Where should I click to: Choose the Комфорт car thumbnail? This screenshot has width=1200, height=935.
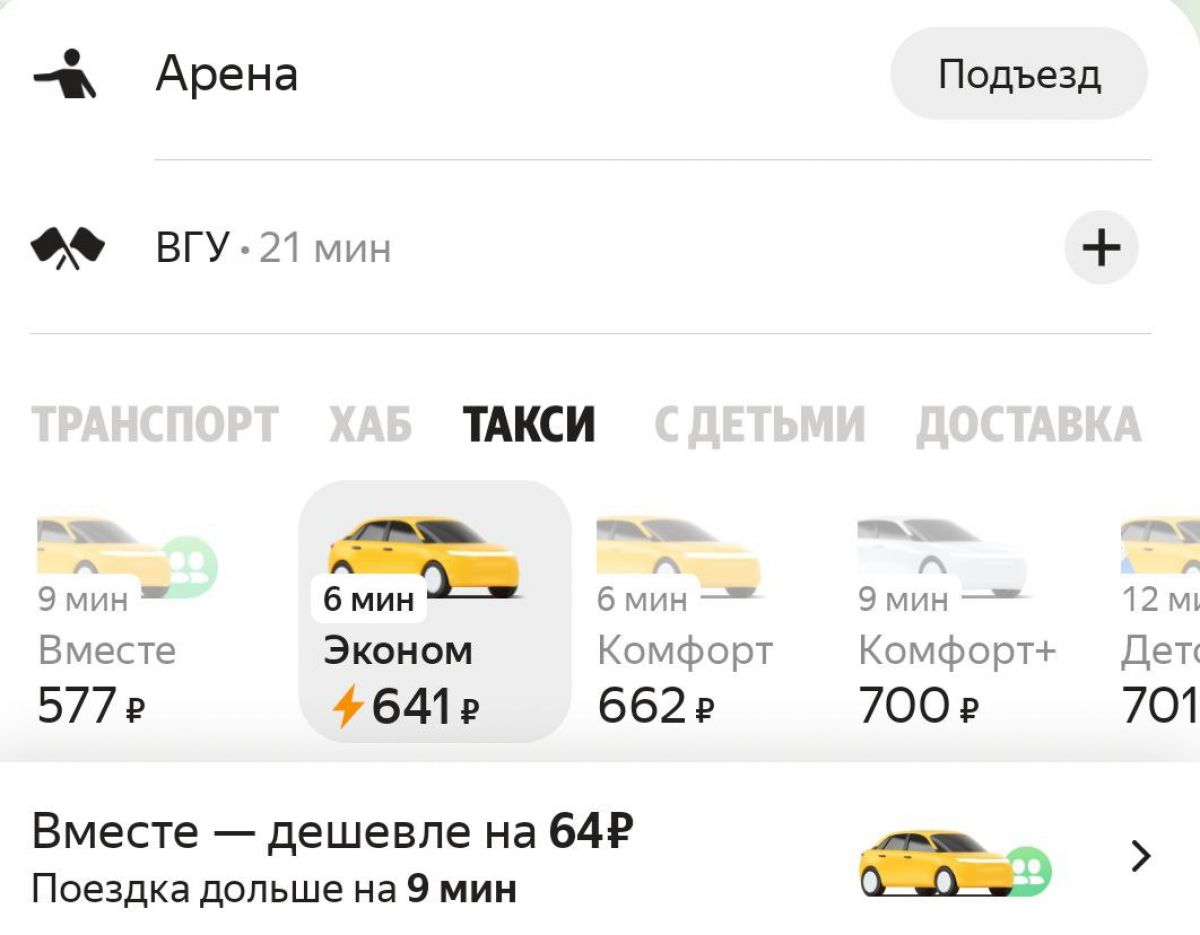pyautogui.click(x=677, y=552)
